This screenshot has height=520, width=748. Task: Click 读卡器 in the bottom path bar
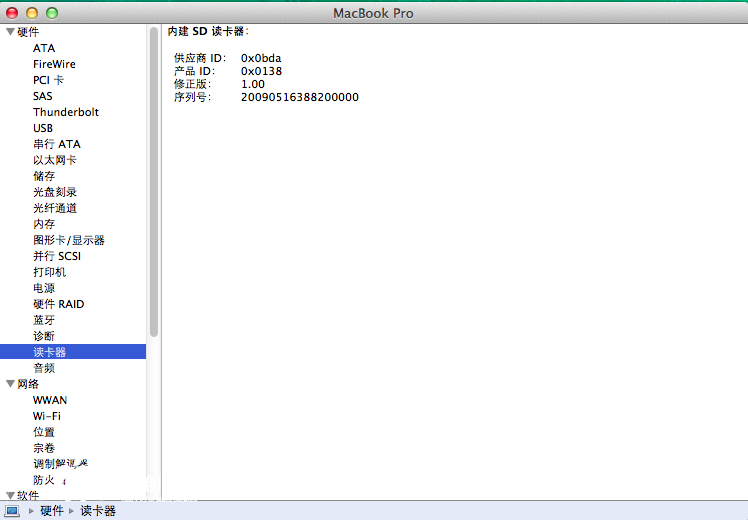click(98, 510)
